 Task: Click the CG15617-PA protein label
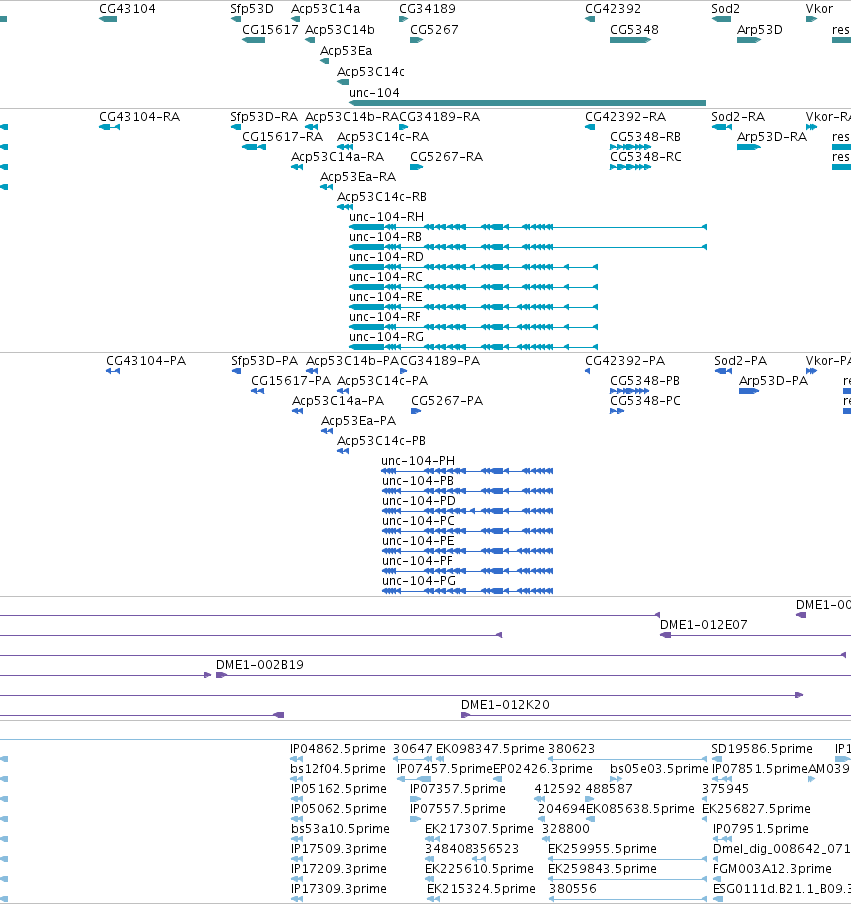[291, 381]
